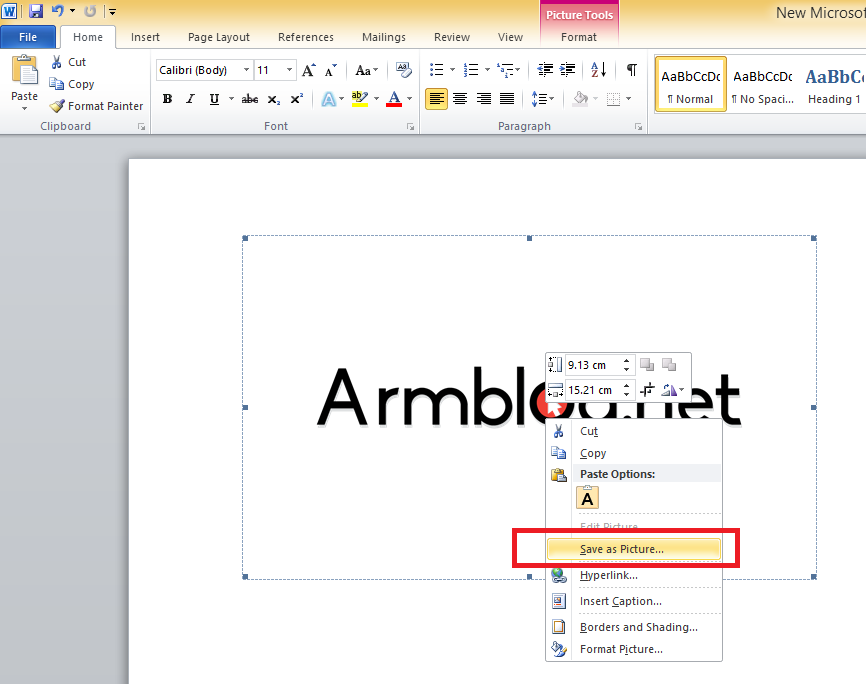The width and height of the screenshot is (866, 684).
Task: Apply the Normal style
Action: (690, 84)
